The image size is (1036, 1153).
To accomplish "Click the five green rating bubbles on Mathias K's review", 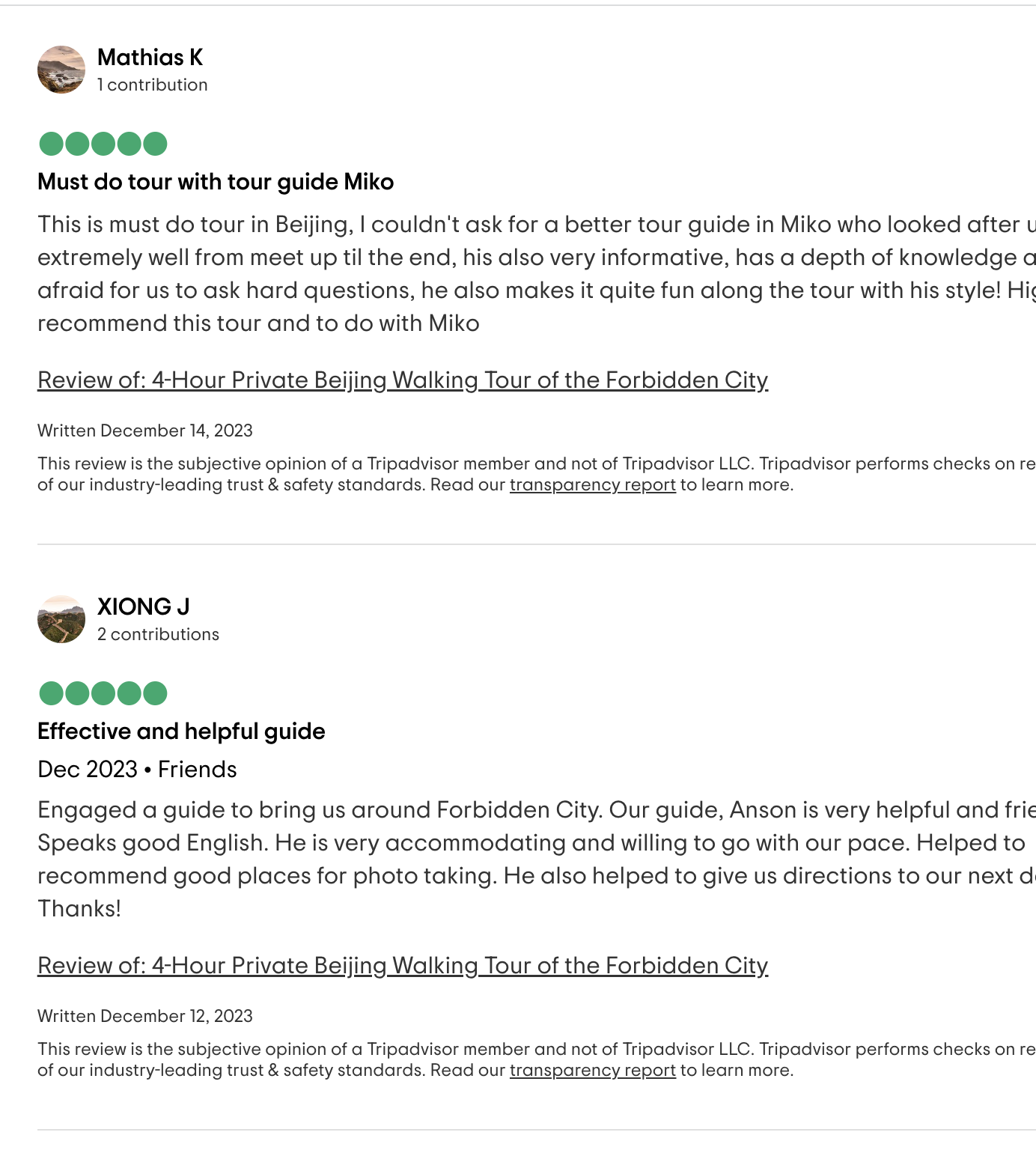I will (x=103, y=144).
